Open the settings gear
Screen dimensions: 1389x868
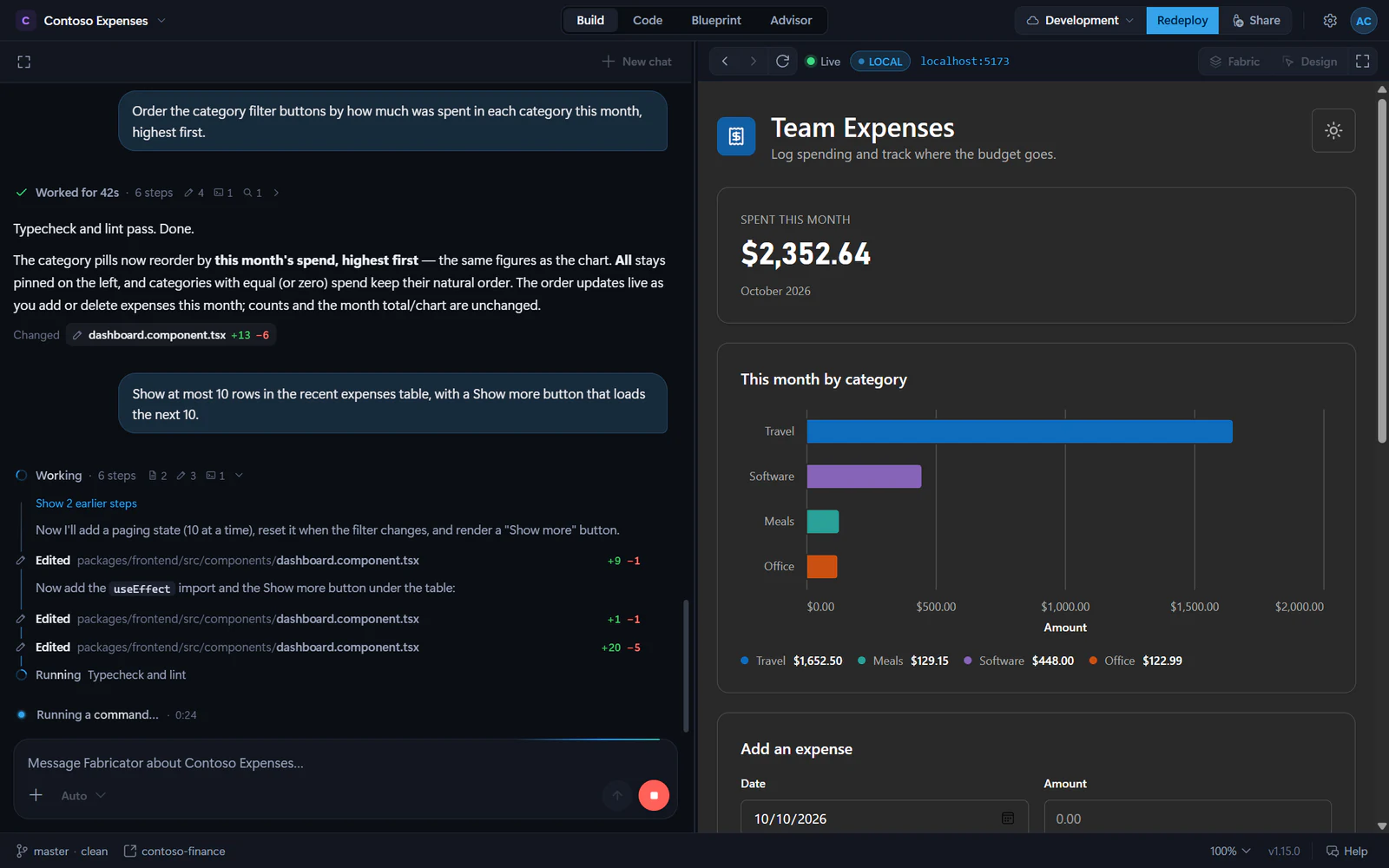pyautogui.click(x=1330, y=21)
